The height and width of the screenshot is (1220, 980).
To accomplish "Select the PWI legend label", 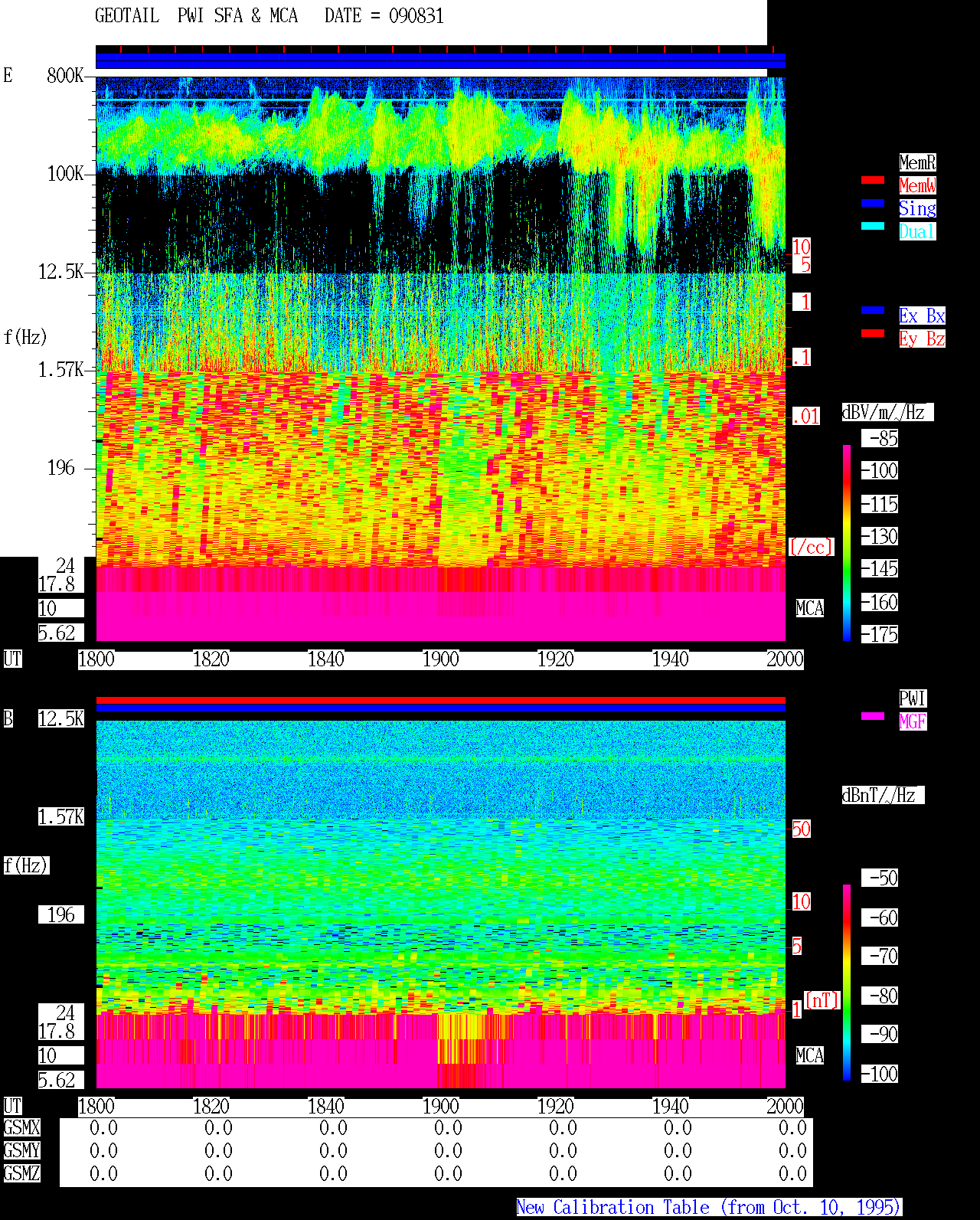I will pyautogui.click(x=913, y=698).
